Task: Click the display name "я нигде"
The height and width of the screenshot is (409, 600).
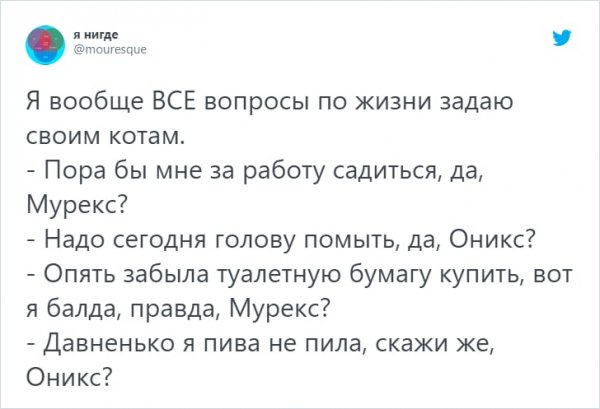Action: pyautogui.click(x=97, y=31)
